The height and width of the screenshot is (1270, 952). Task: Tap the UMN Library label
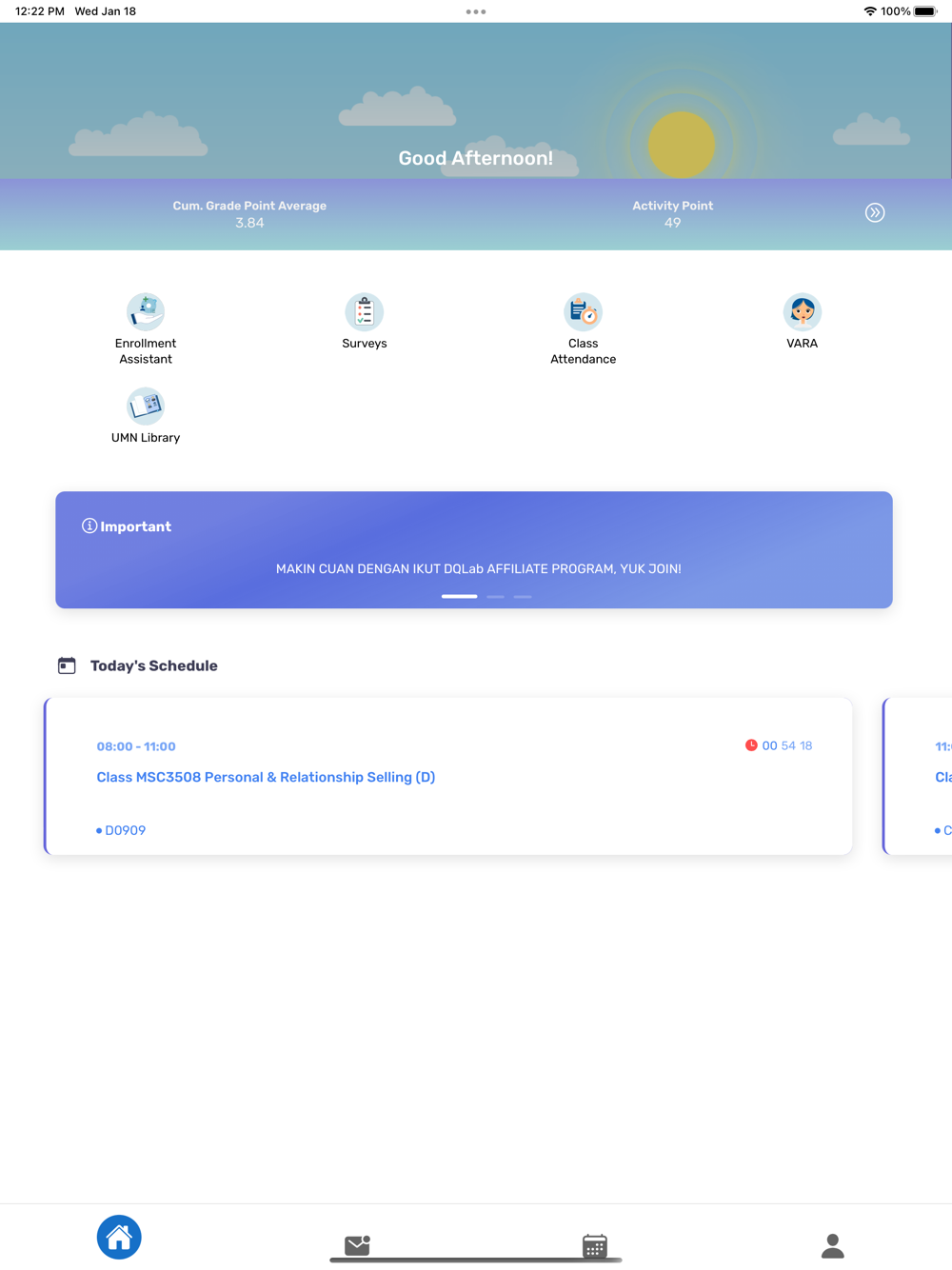pos(146,438)
